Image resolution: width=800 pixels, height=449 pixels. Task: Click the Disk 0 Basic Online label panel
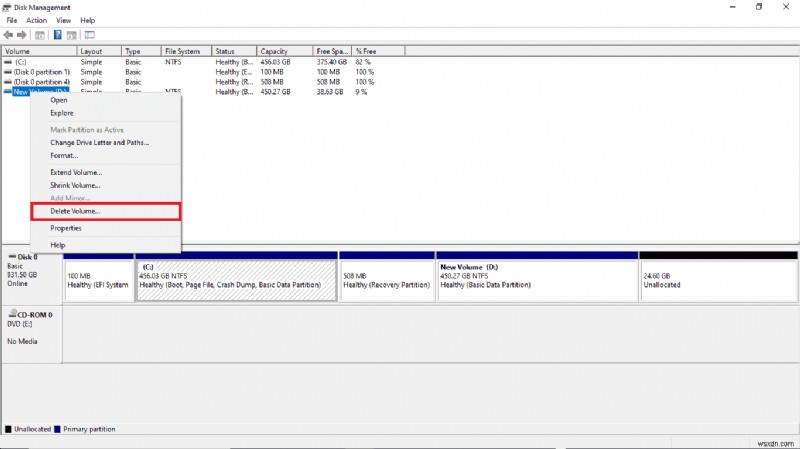point(32,276)
